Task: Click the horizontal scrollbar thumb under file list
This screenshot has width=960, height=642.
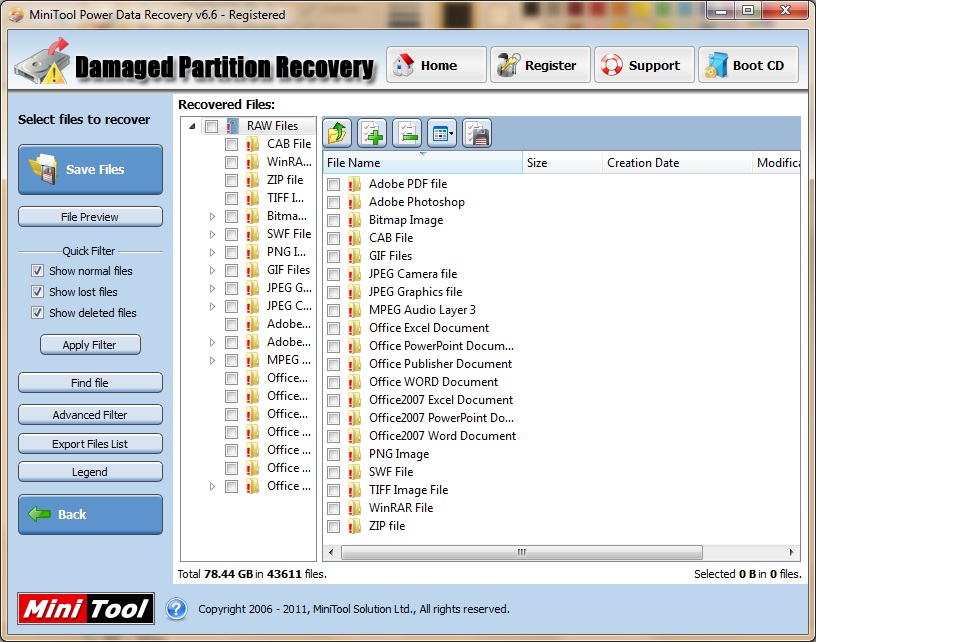Action: point(522,552)
